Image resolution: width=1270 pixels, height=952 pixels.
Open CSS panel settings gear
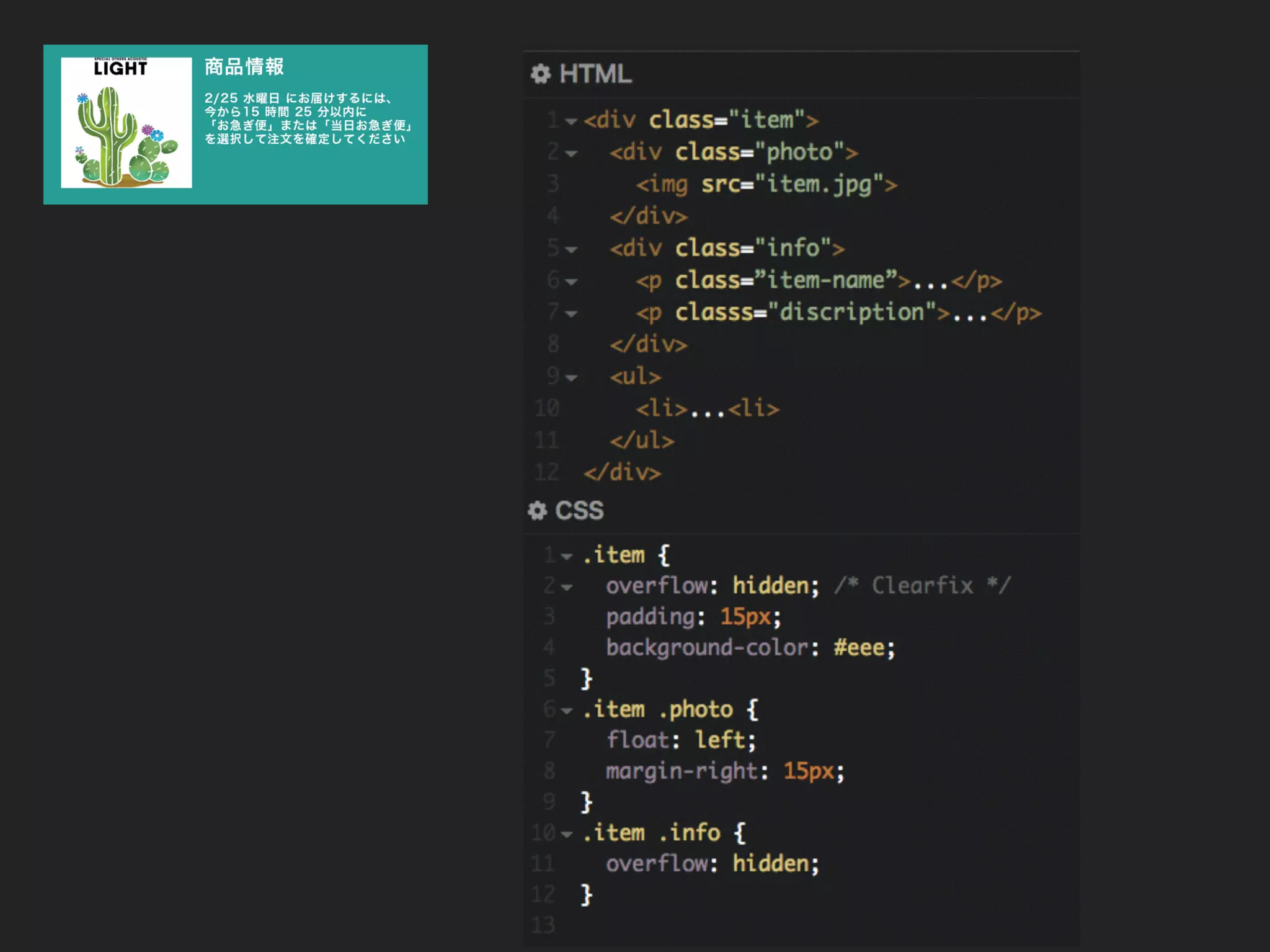pyautogui.click(x=537, y=511)
